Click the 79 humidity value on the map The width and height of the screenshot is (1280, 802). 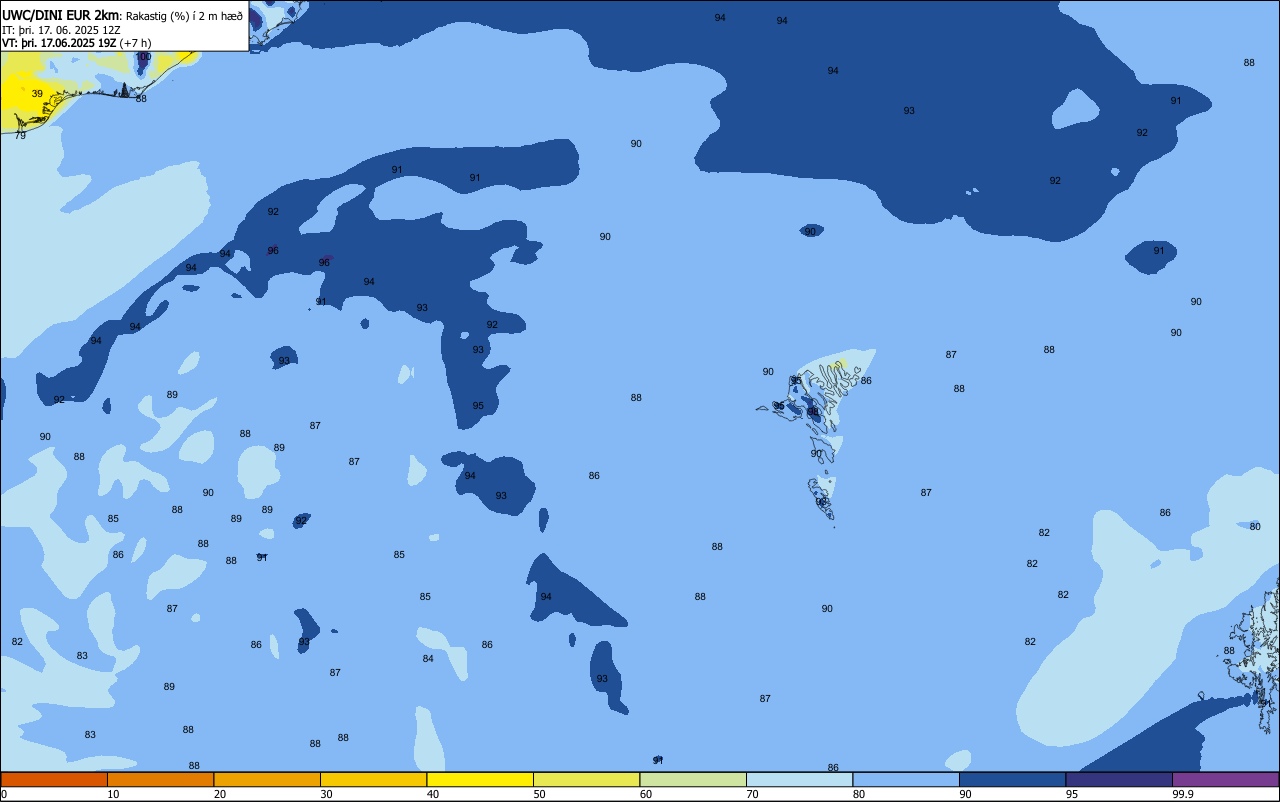pyautogui.click(x=20, y=135)
